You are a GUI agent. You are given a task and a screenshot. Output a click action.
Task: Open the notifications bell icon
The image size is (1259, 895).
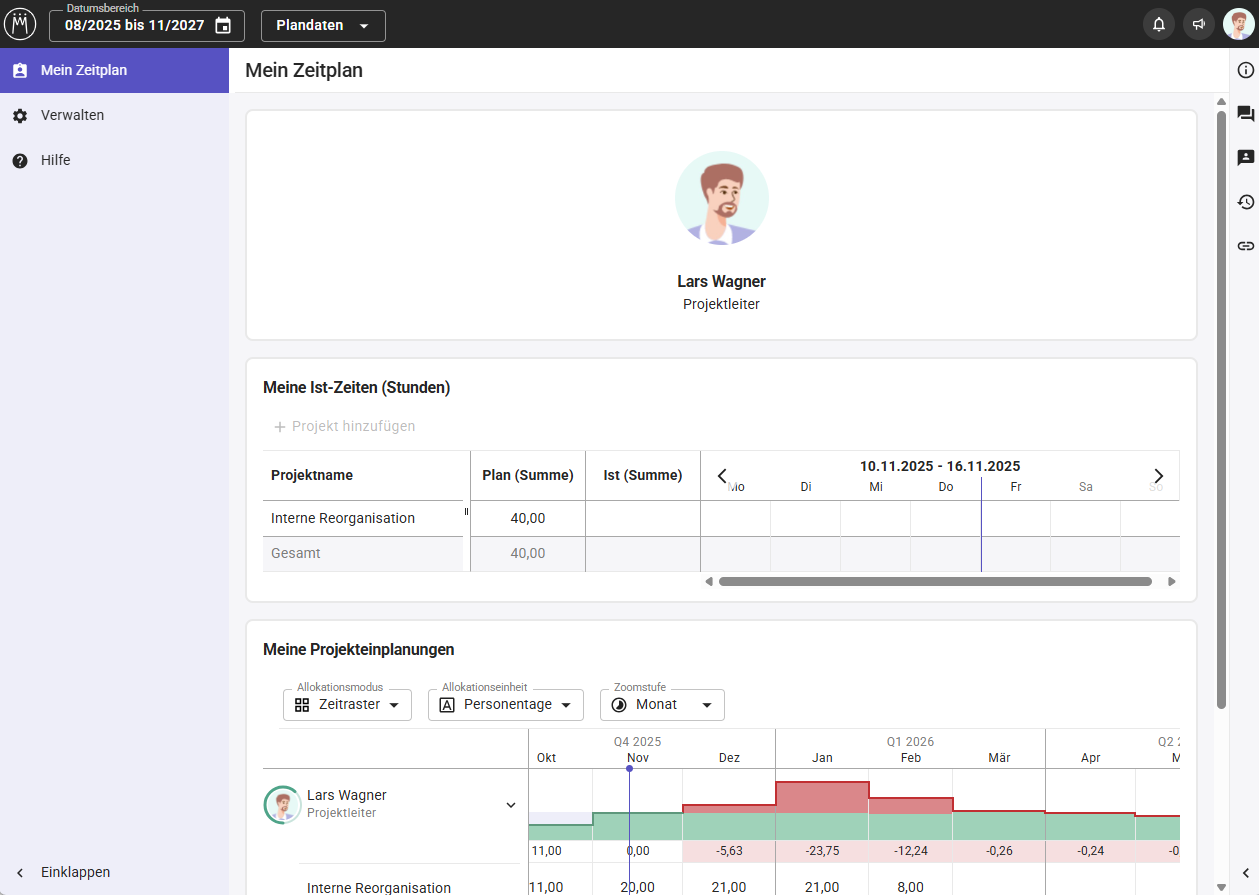pos(1158,25)
